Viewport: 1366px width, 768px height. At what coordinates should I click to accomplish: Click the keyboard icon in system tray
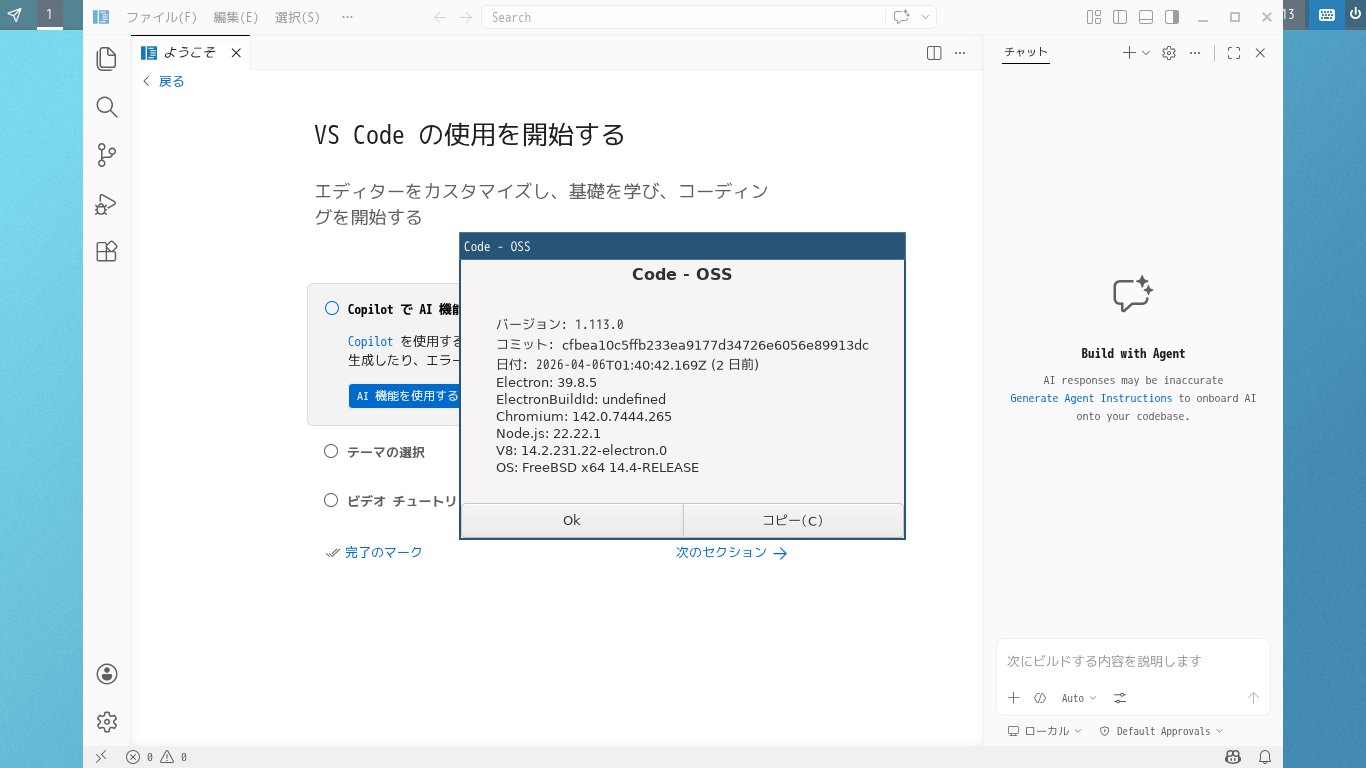pos(1327,14)
